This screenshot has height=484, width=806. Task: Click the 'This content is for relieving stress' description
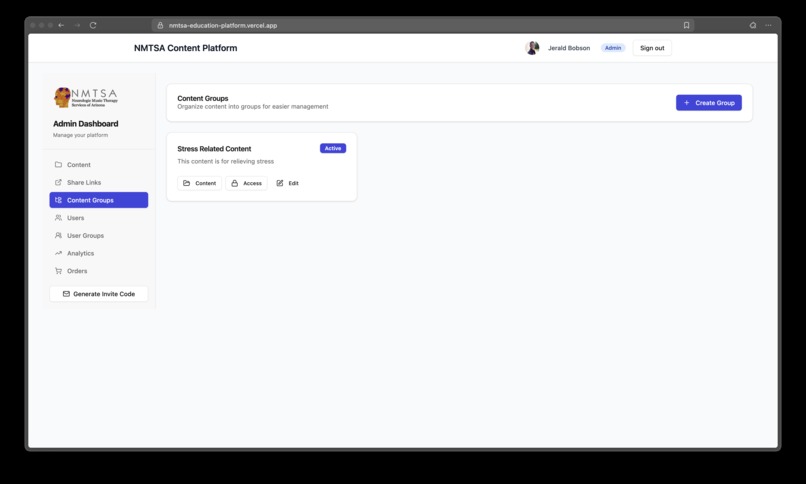(226, 161)
